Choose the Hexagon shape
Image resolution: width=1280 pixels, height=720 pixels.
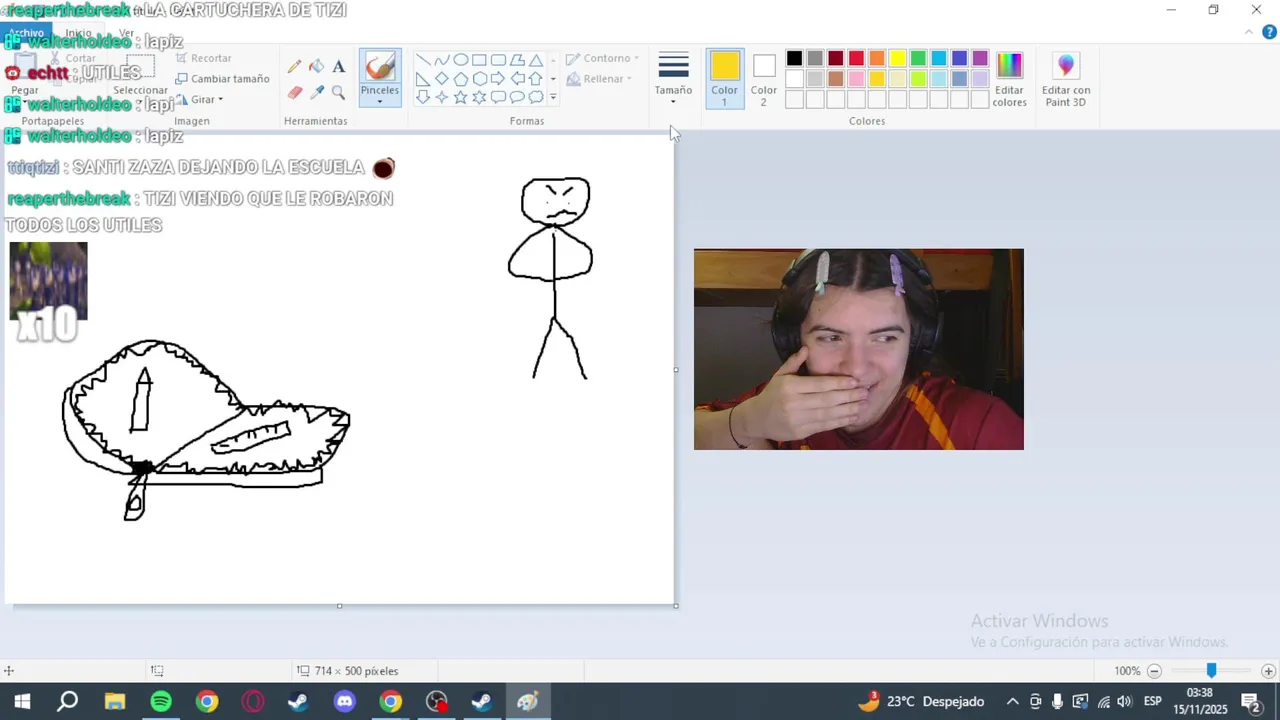(x=479, y=79)
